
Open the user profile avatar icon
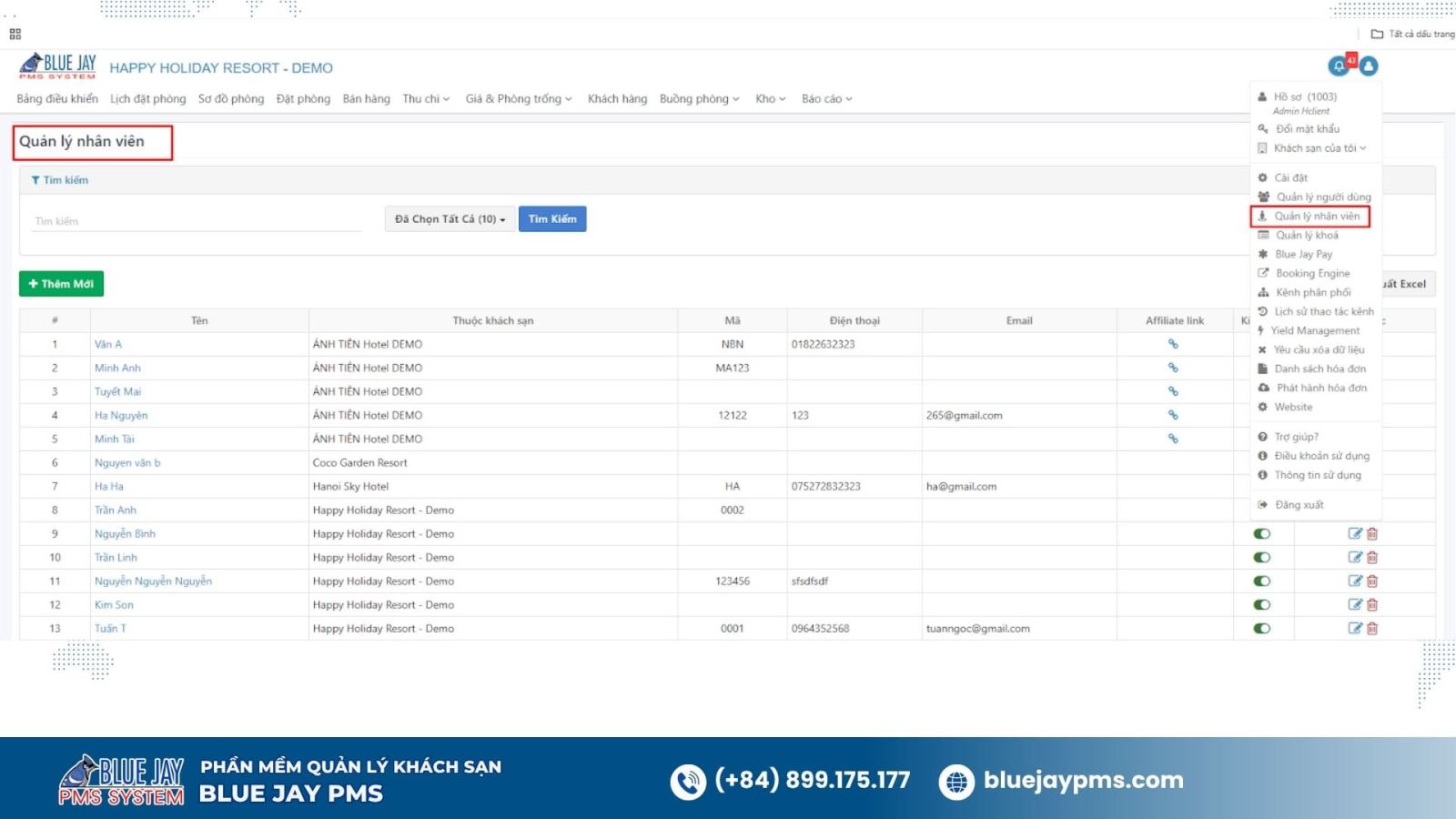pos(1368,66)
